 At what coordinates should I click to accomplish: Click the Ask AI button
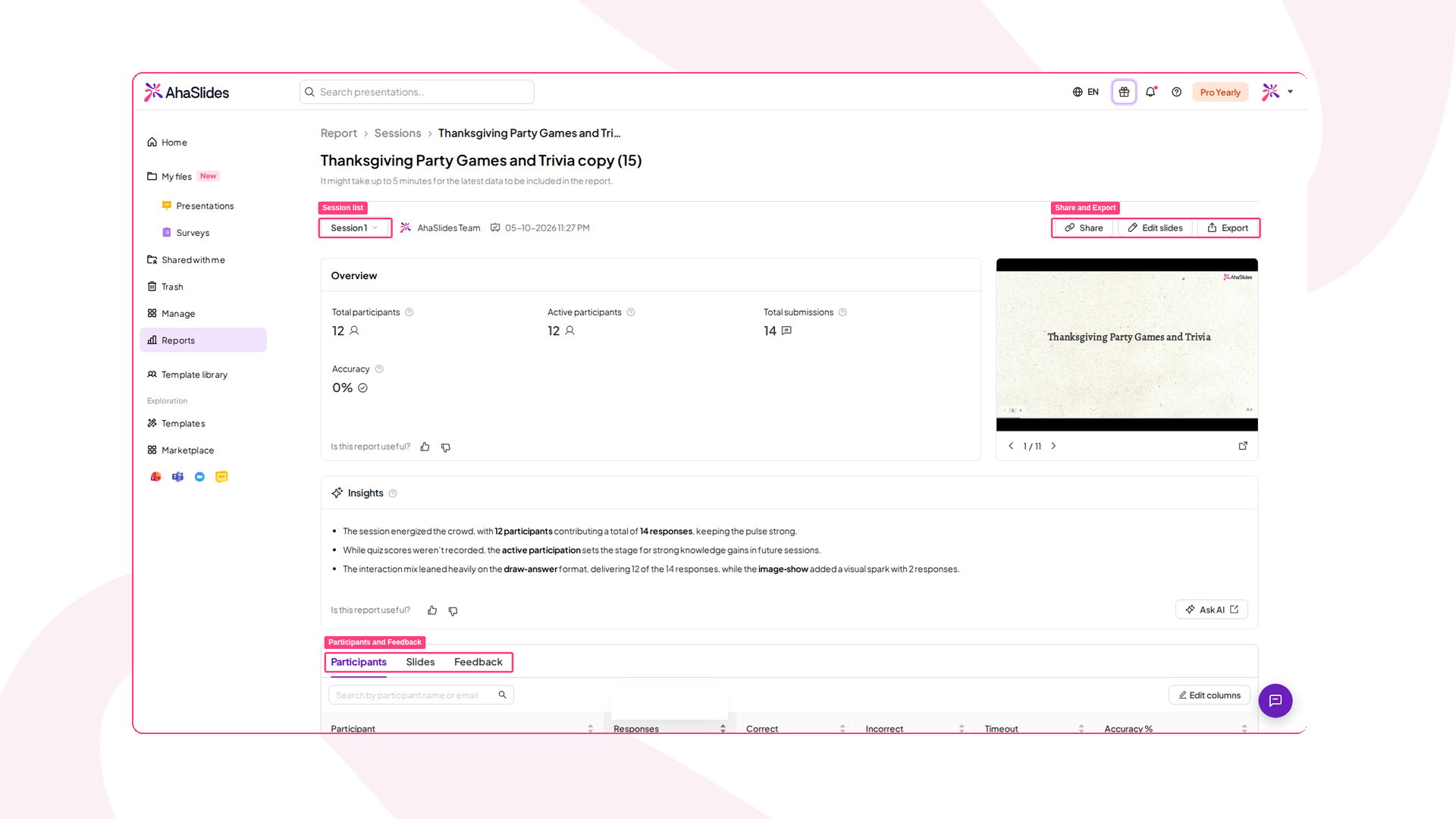tap(1212, 610)
